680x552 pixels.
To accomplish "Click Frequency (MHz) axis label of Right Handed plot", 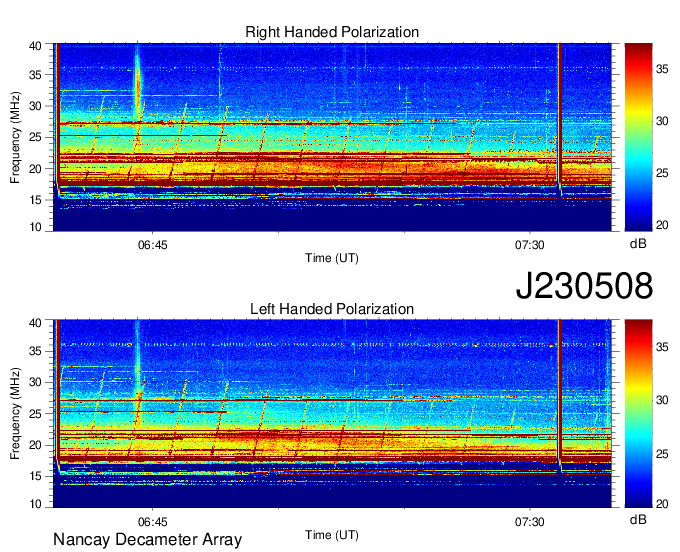I will (15, 137).
